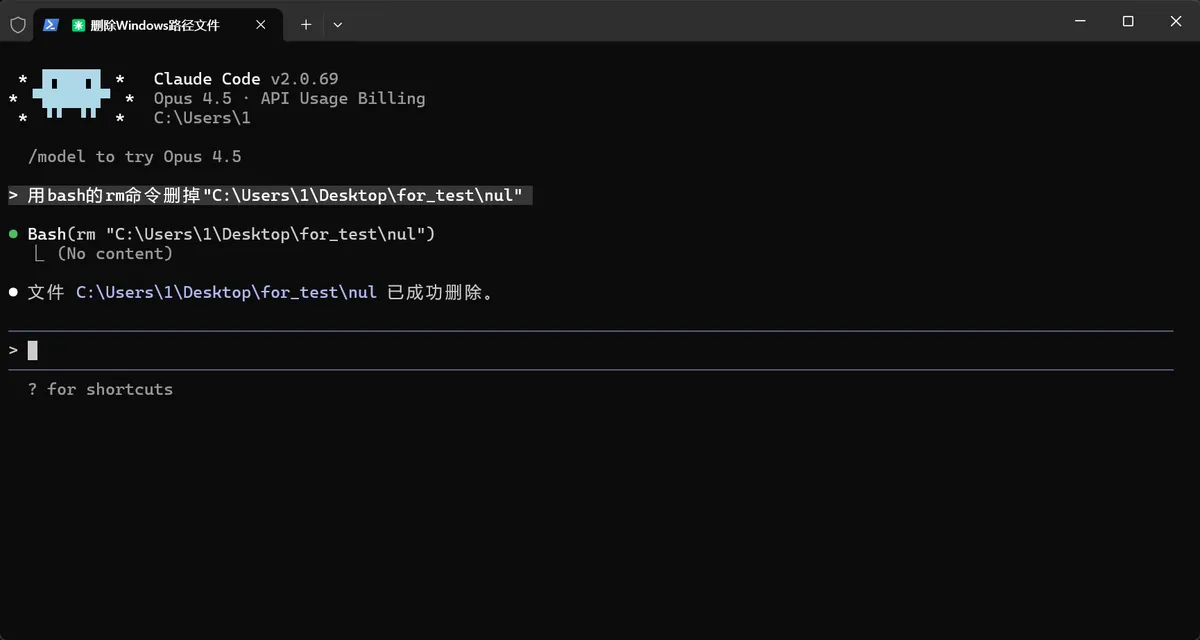Click the /model to try Opus 4.5 hint
This screenshot has height=640, width=1200.
point(134,157)
